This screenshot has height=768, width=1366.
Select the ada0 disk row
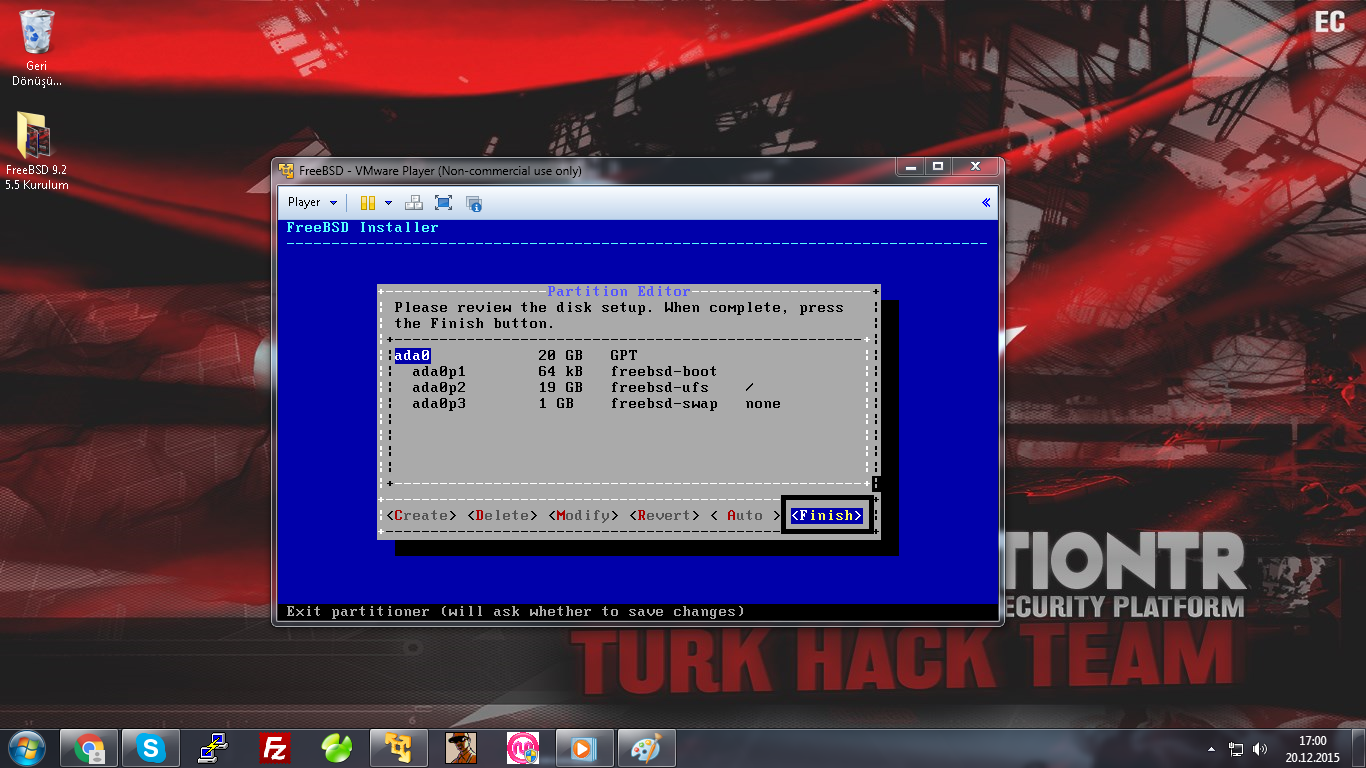click(628, 355)
